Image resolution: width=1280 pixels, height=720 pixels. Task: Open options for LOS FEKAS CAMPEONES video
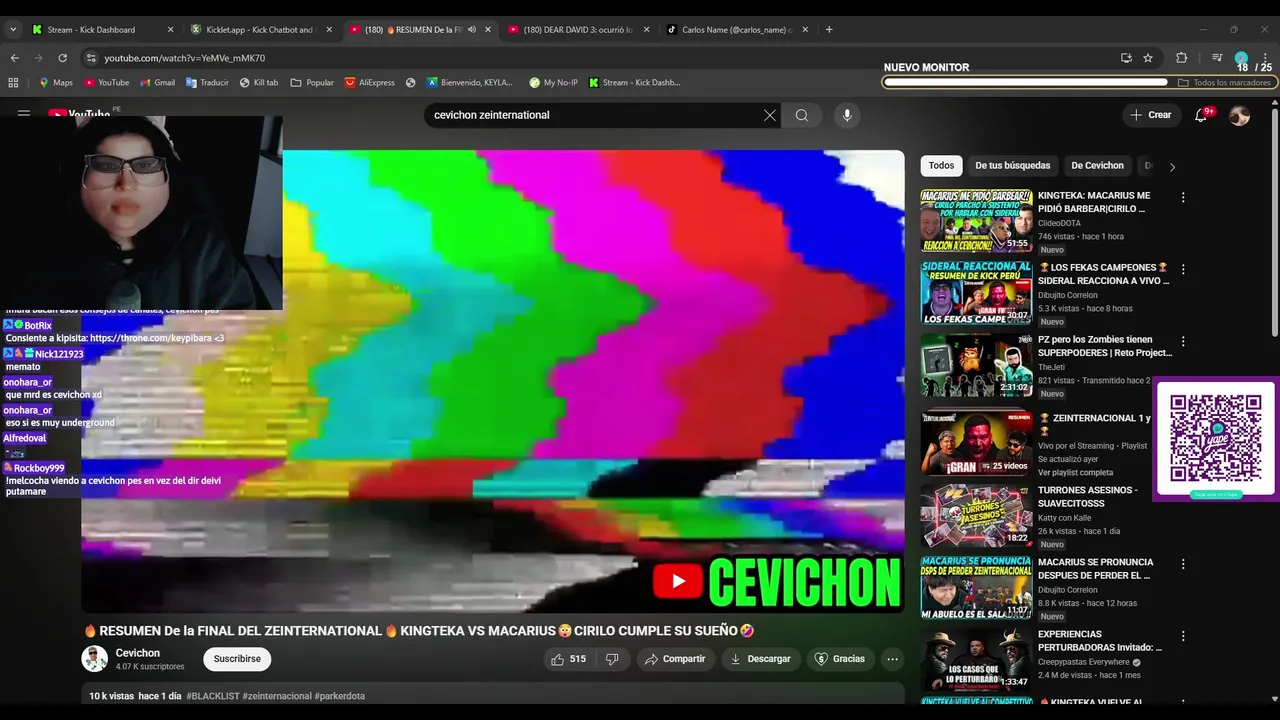(x=1183, y=269)
